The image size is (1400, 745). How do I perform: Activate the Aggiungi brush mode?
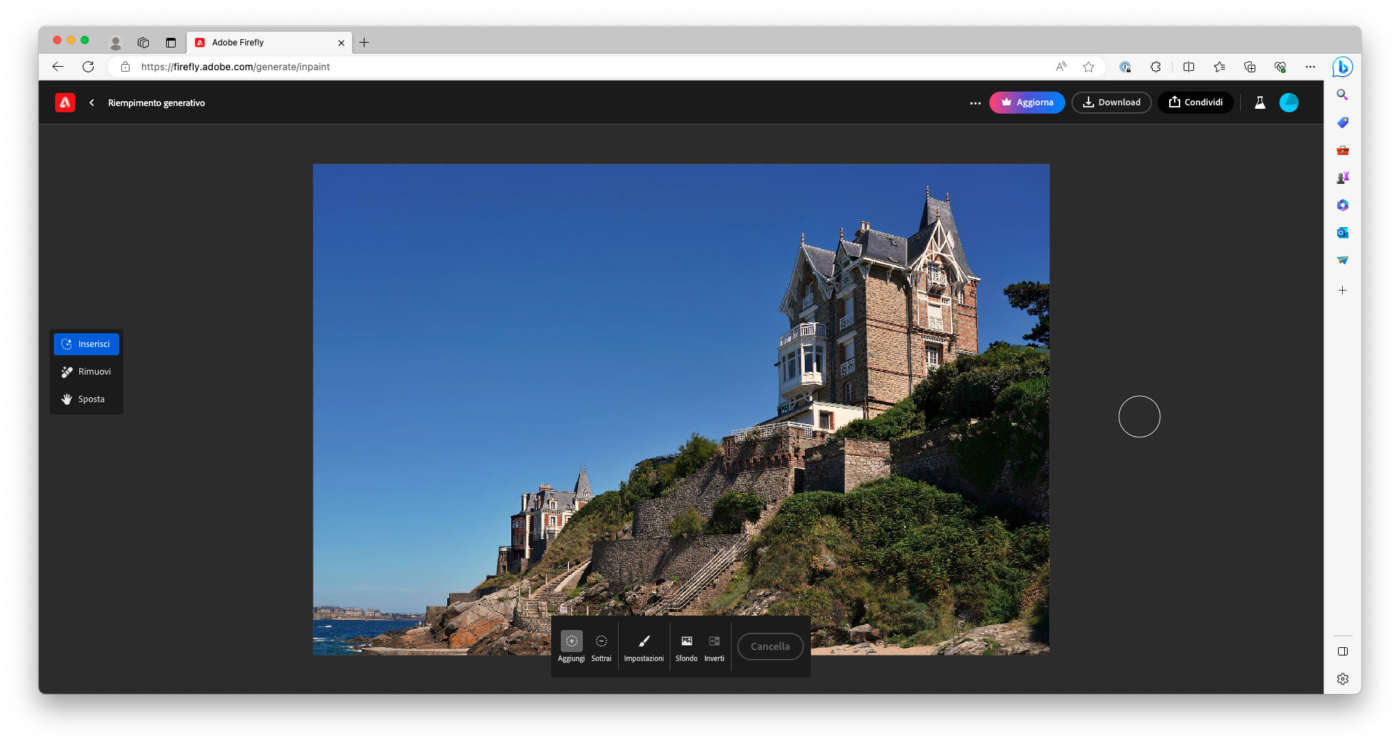click(571, 646)
